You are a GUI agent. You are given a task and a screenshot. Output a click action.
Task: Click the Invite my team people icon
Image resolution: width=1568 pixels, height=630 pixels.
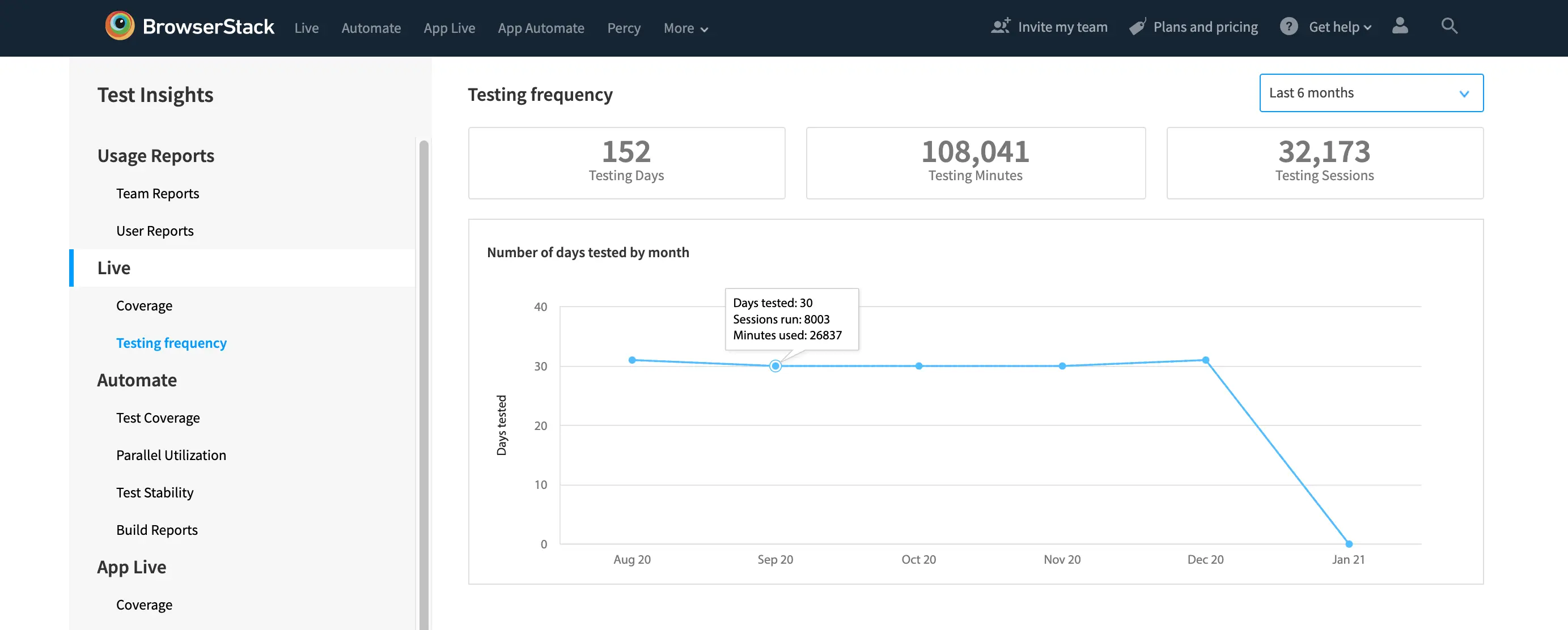[1000, 26]
